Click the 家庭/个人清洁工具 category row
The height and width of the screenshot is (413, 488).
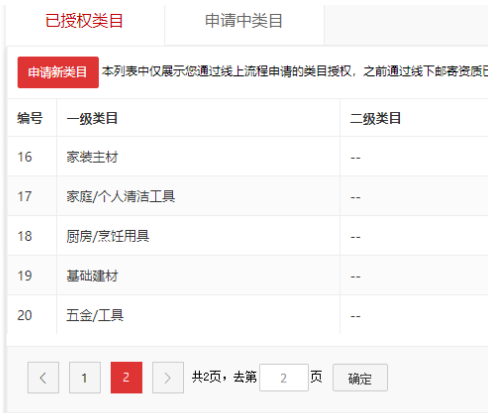(x=247, y=196)
